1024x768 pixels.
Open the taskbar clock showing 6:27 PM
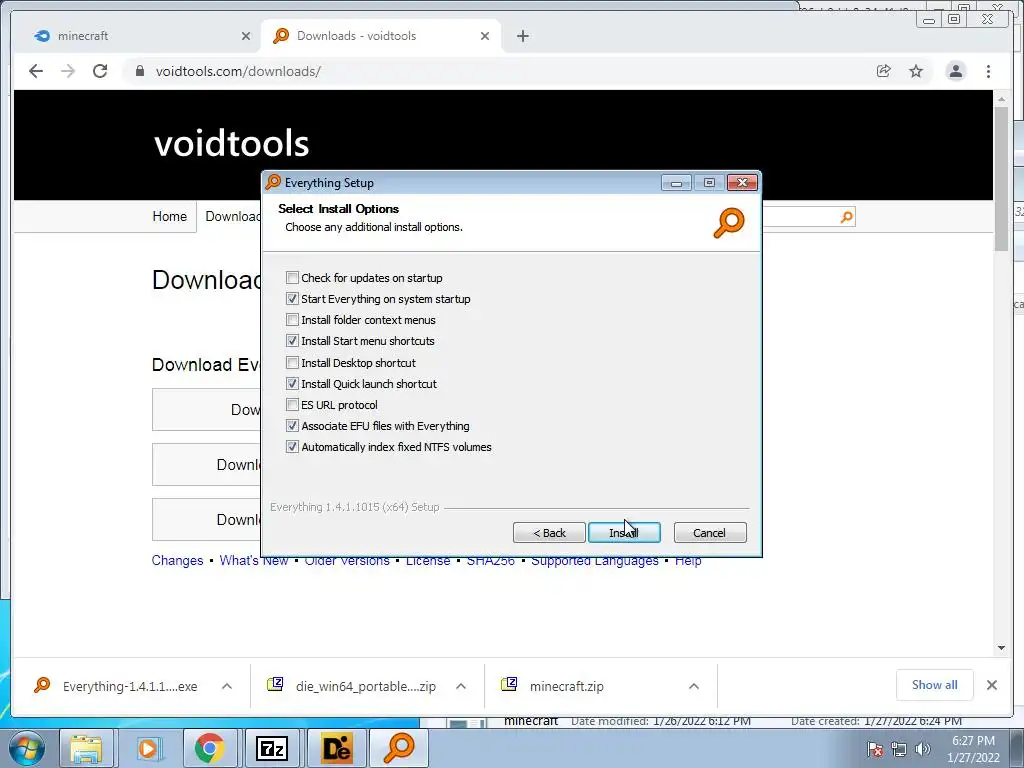[973, 749]
